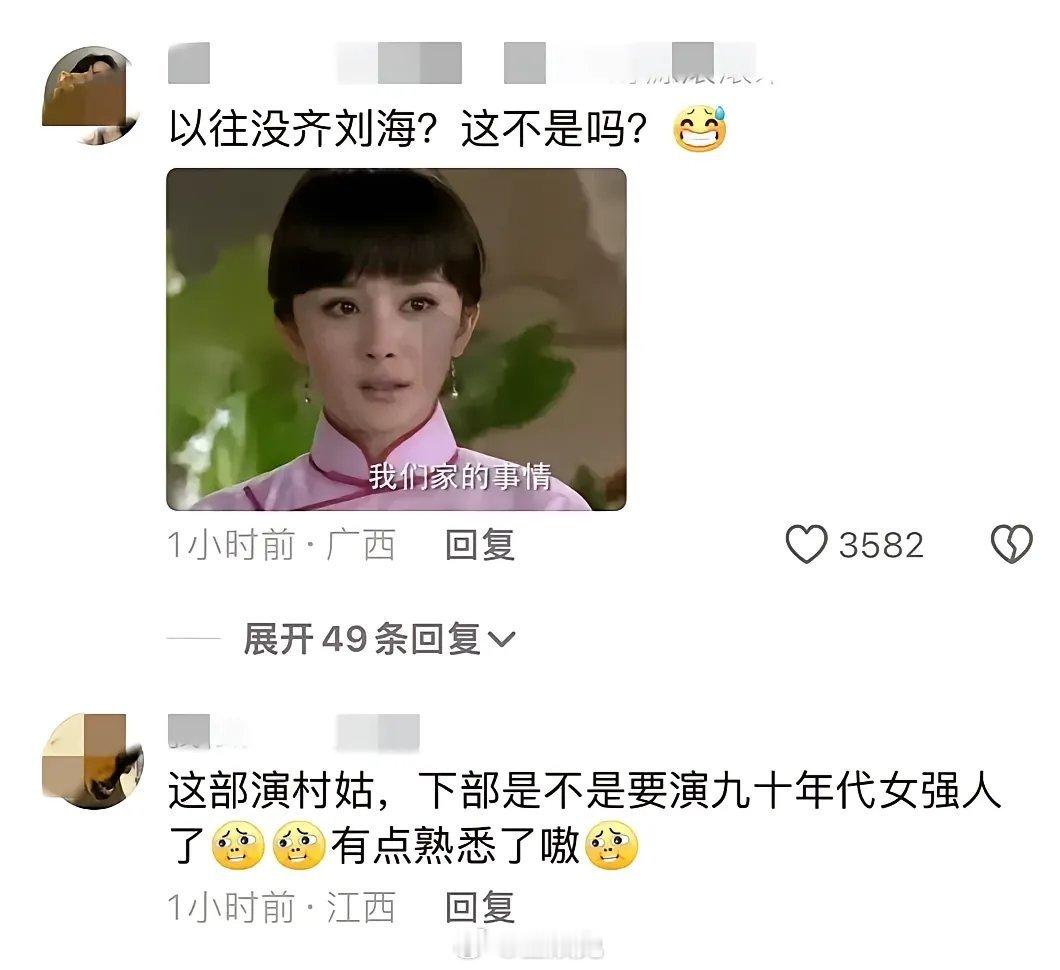Tap the 1小时前 · 广西 timestamp

281,545
